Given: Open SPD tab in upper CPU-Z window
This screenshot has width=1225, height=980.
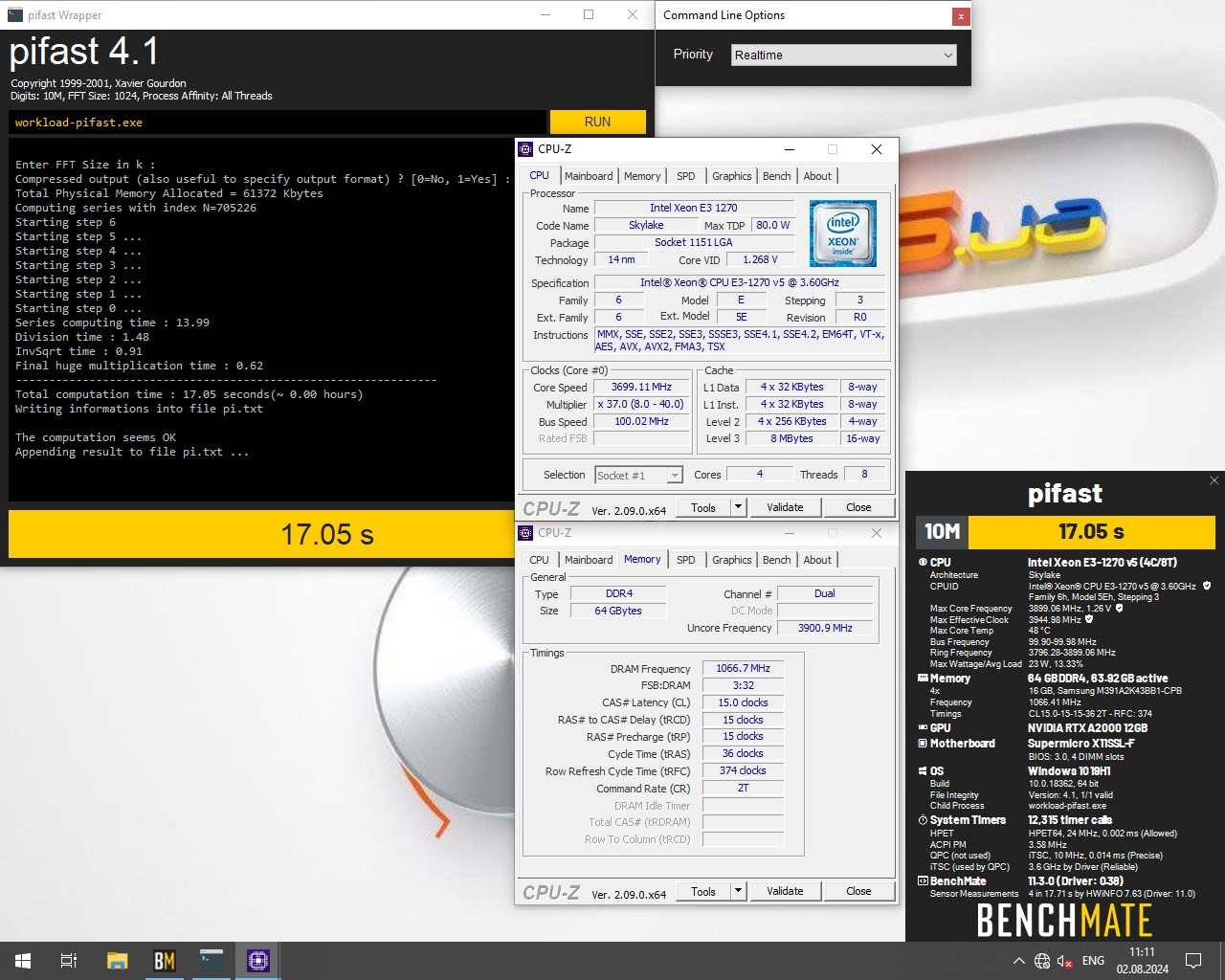Looking at the screenshot, I should [x=686, y=176].
